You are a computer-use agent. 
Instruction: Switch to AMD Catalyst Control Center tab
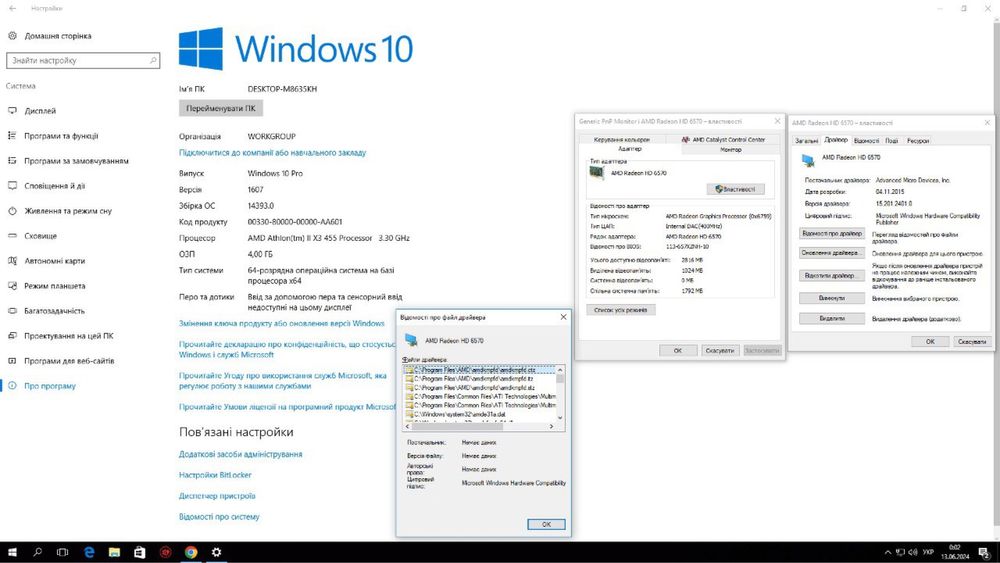pyautogui.click(x=723, y=139)
